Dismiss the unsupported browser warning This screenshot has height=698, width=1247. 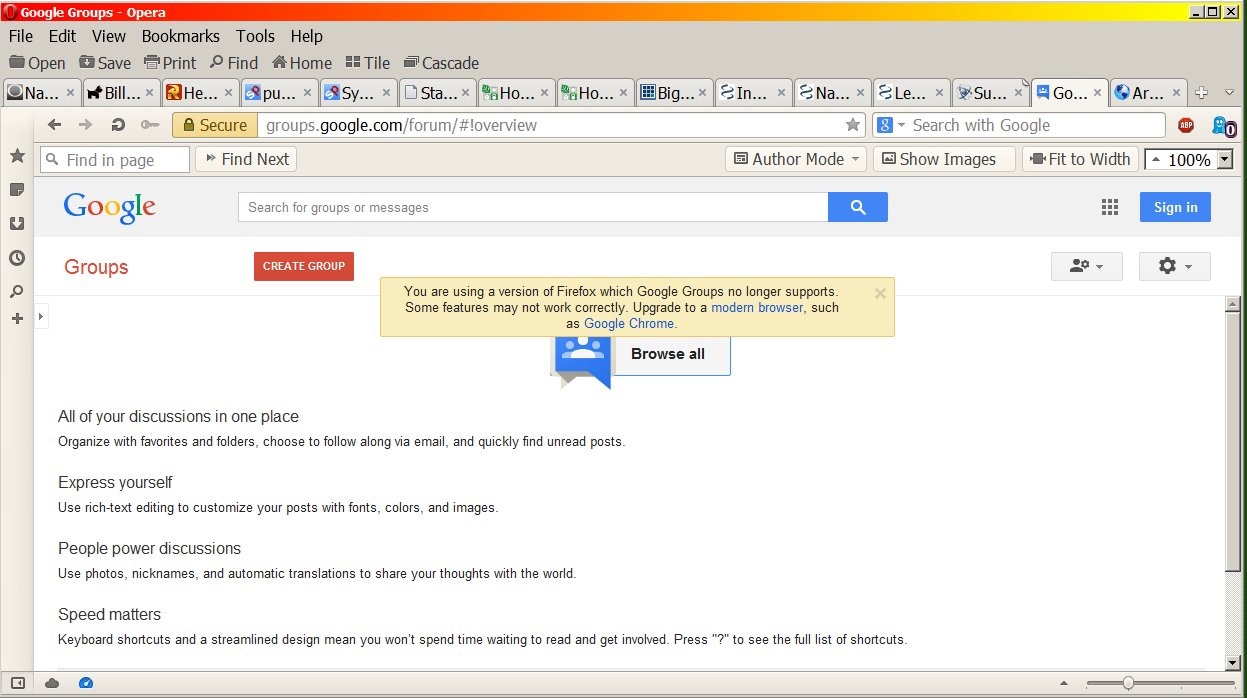[880, 293]
